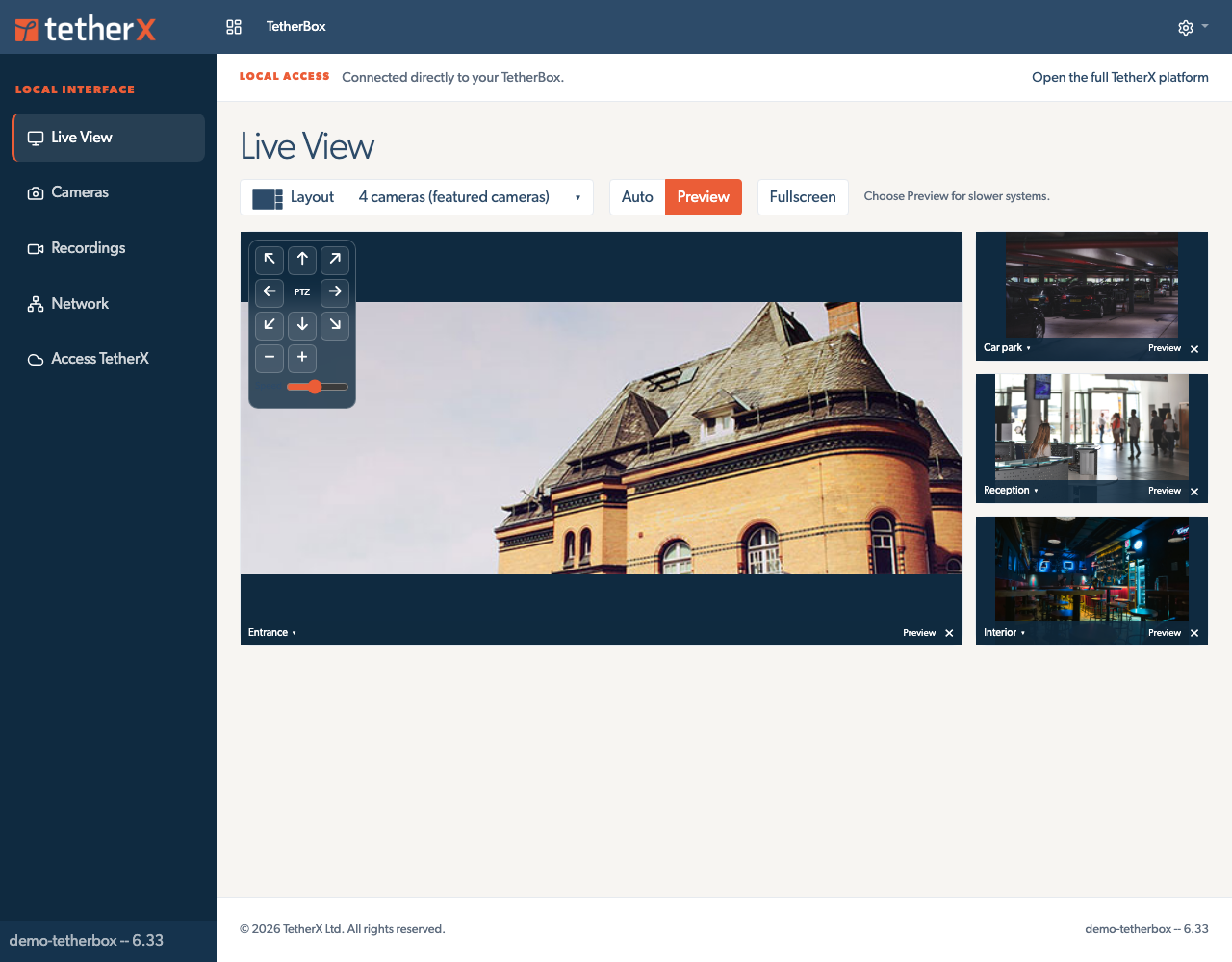Expand the Reception camera dropdown
Screen dimensions: 1232x962
click(x=1011, y=491)
